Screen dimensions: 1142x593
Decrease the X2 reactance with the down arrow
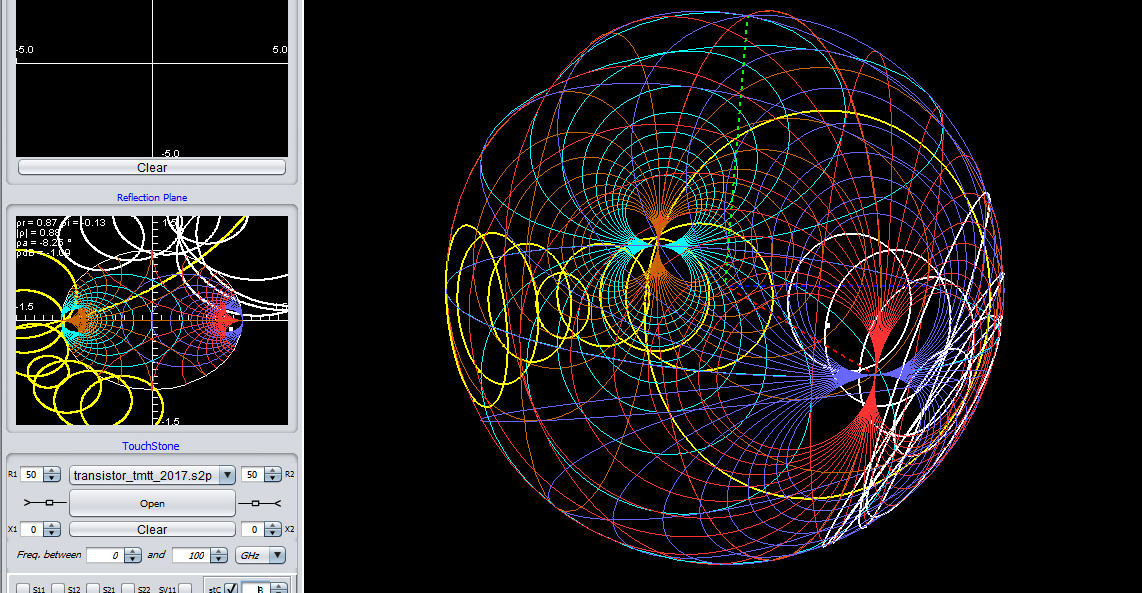pos(272,533)
